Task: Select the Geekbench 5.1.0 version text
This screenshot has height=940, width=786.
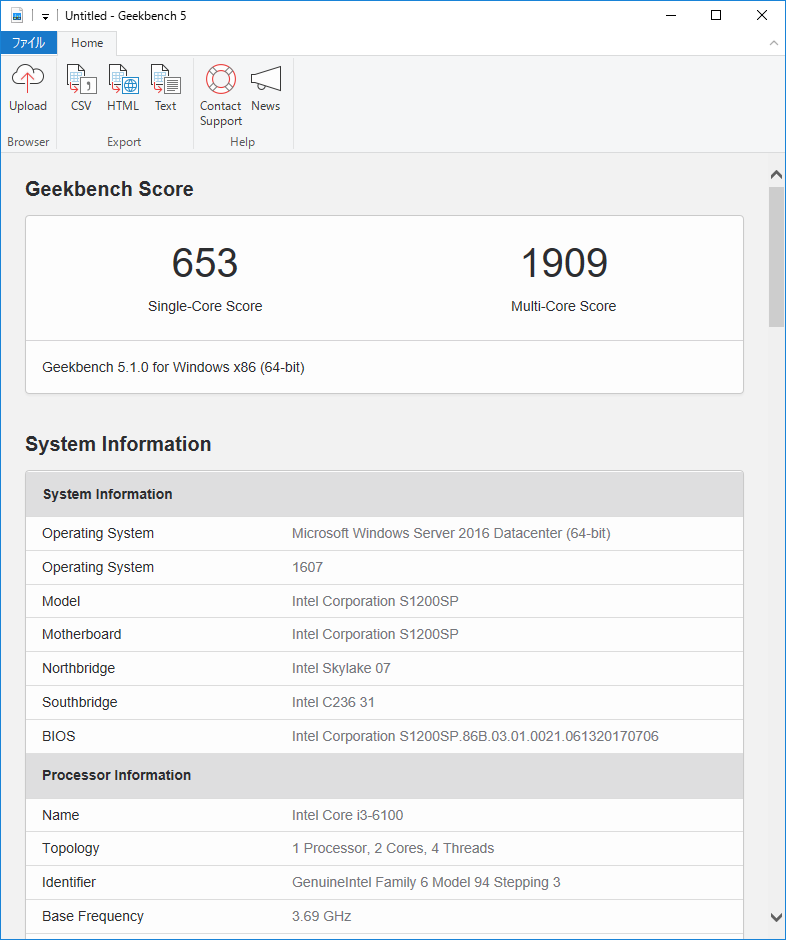Action: [173, 367]
